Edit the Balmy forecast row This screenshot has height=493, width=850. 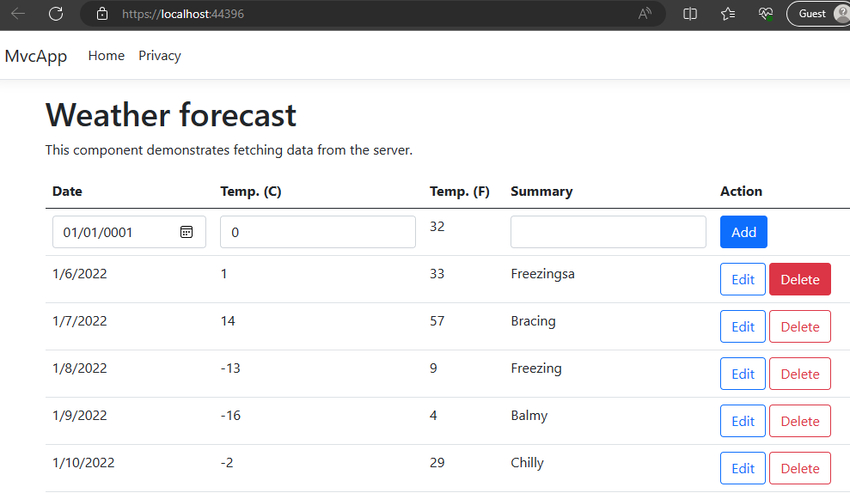click(x=743, y=421)
